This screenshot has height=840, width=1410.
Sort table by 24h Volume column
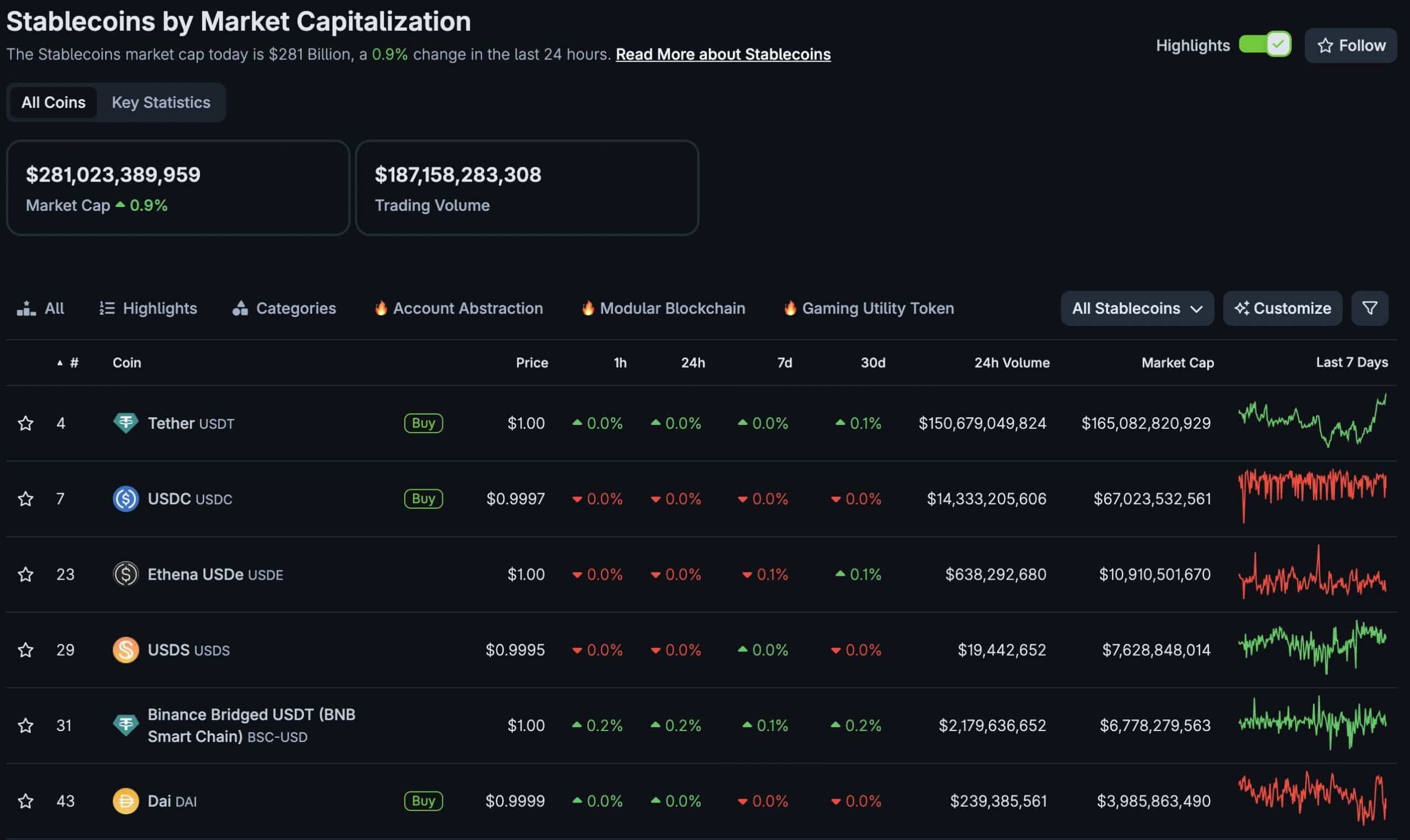click(1012, 363)
